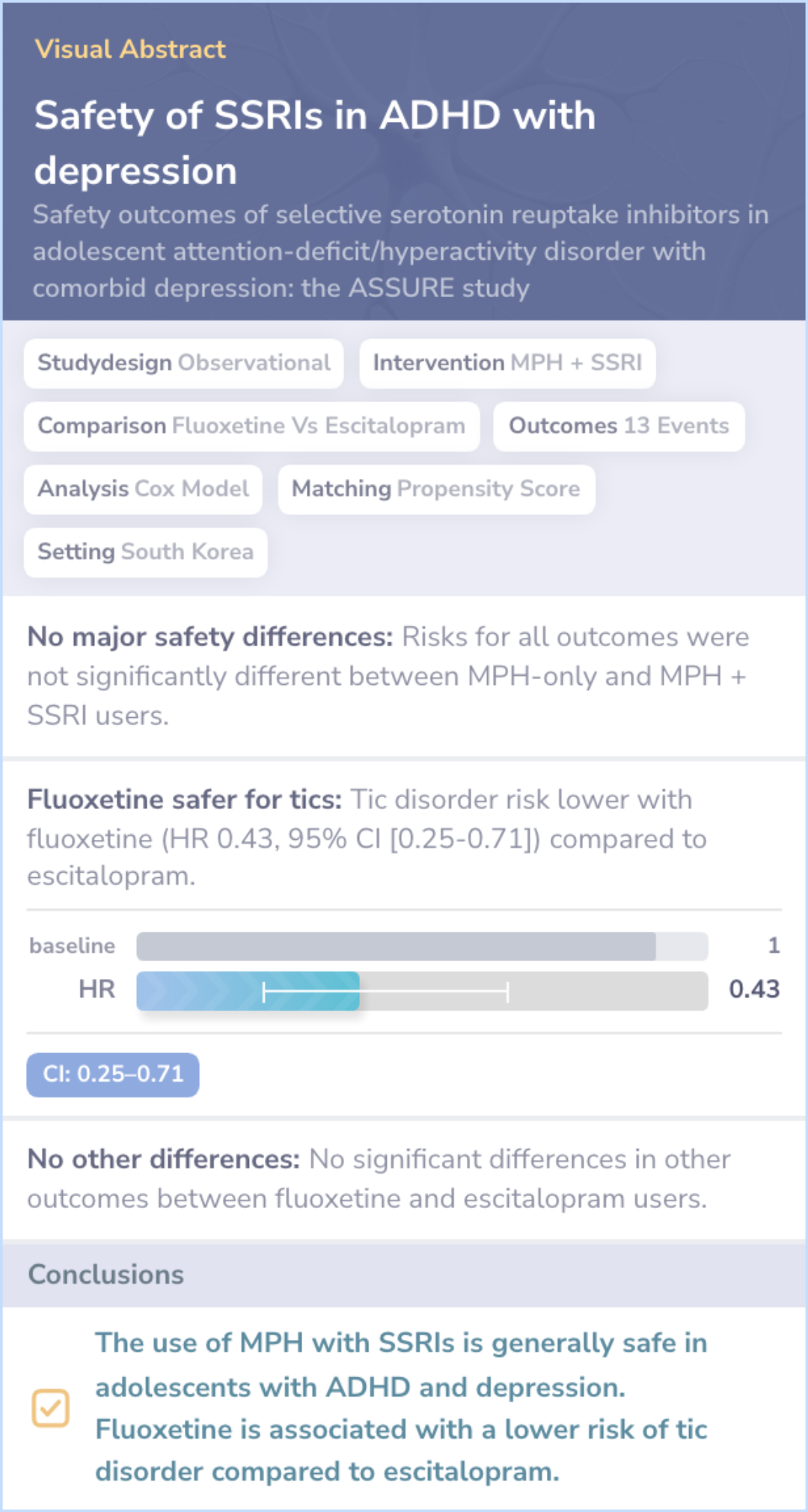
Task: Choose the Analysis Cox Model tag
Action: click(x=143, y=489)
